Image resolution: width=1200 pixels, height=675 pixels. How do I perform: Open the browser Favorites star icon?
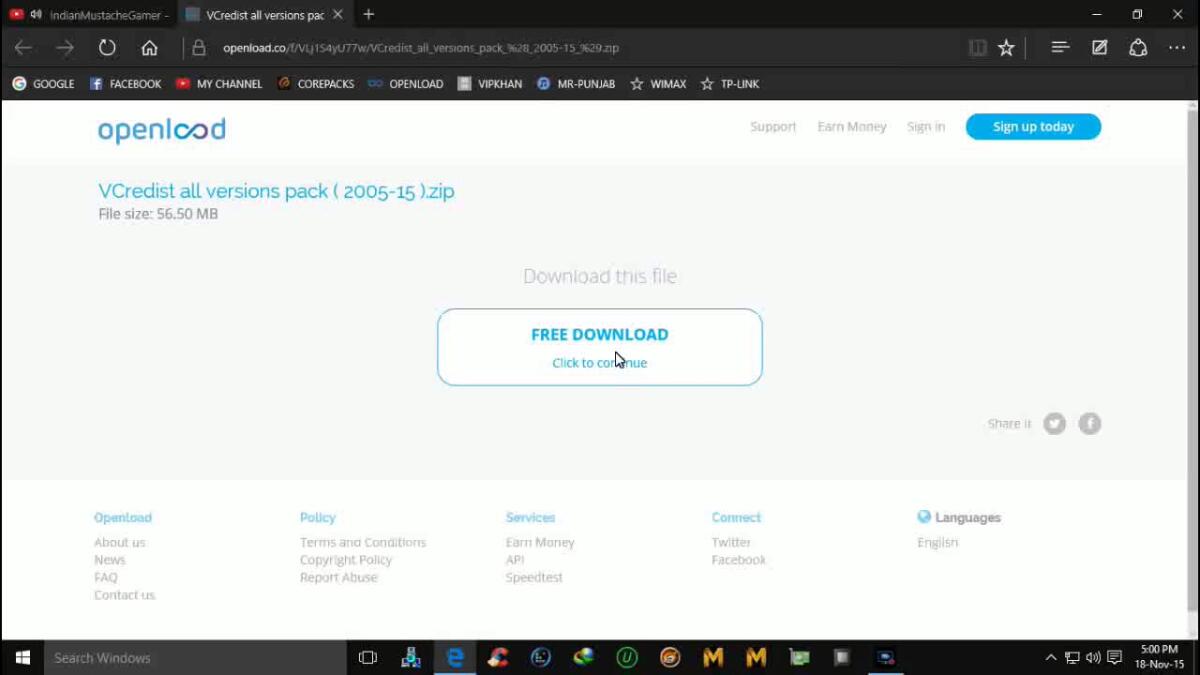click(1006, 47)
